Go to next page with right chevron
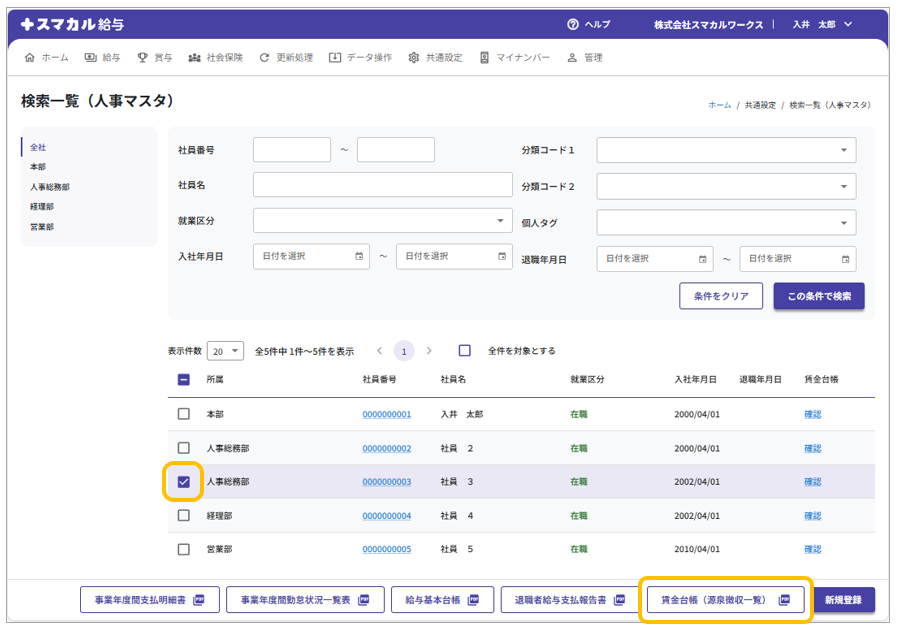898x630 pixels. point(429,351)
